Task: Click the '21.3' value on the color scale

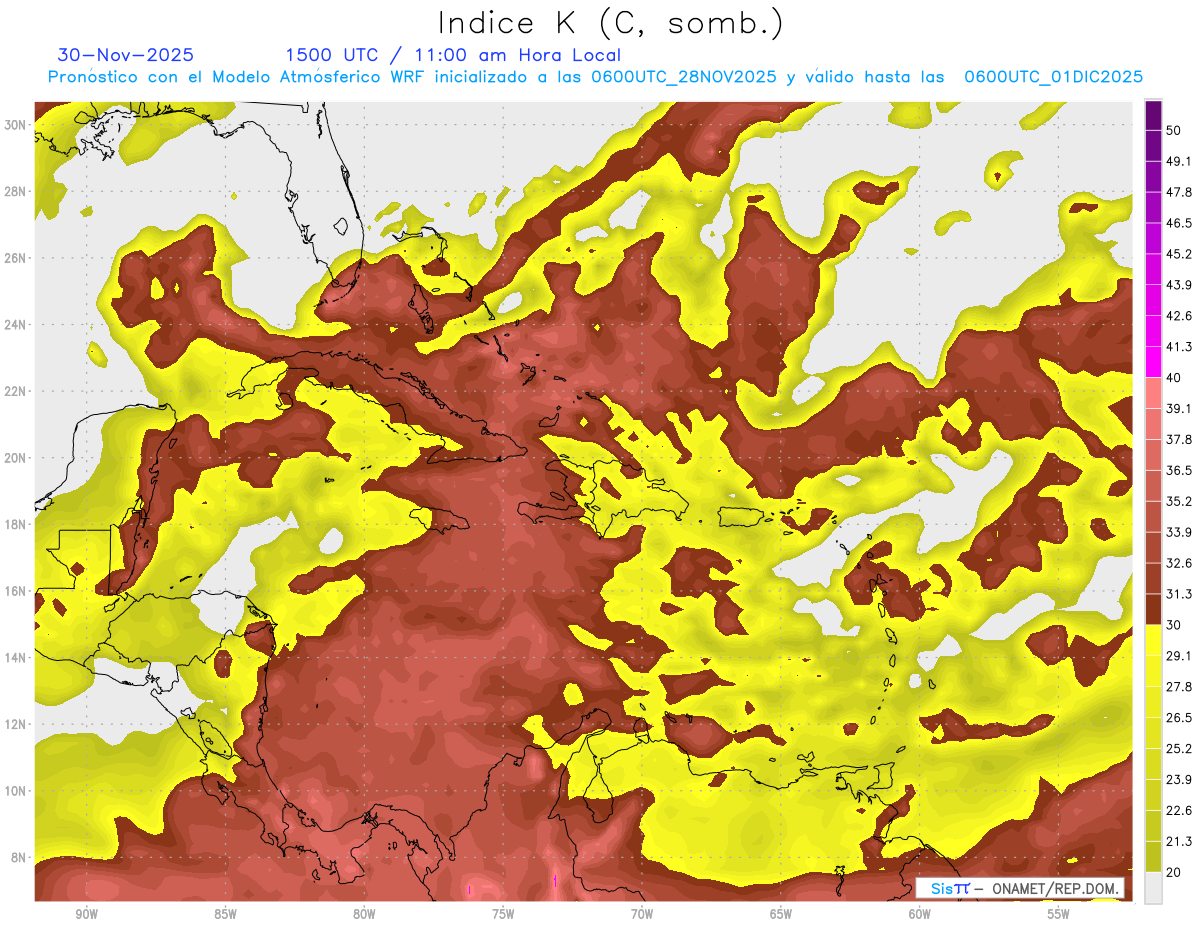Action: (1179, 842)
